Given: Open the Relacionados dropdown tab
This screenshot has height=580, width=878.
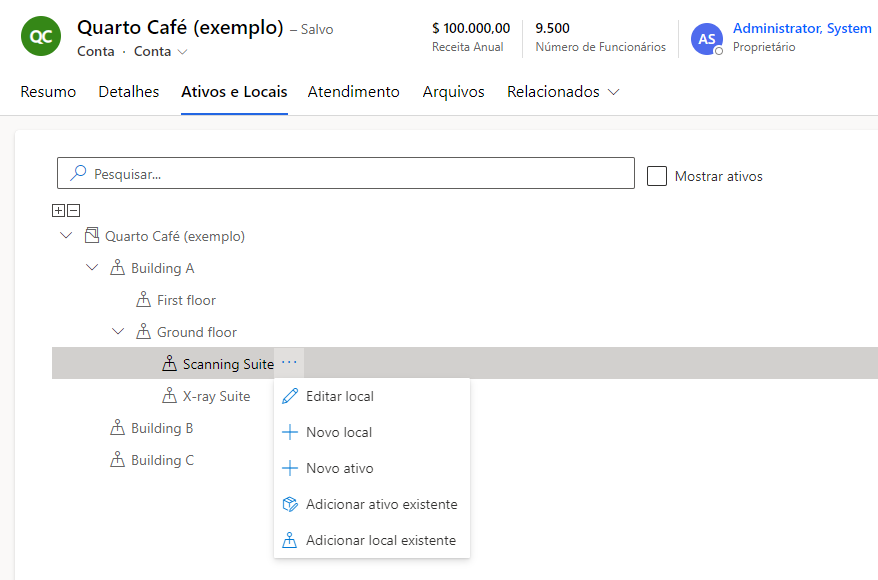Looking at the screenshot, I should pyautogui.click(x=563, y=92).
